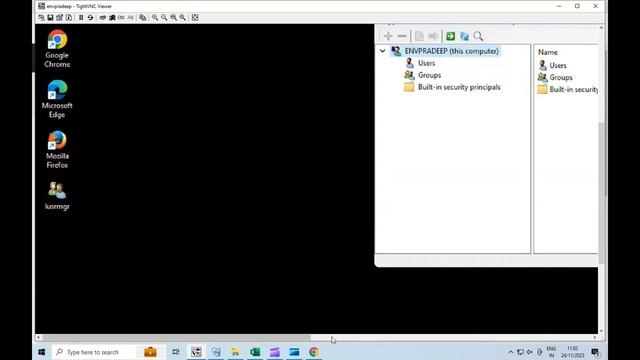
Task: Open Google Chrome desktop shortcut
Action: coord(57,49)
